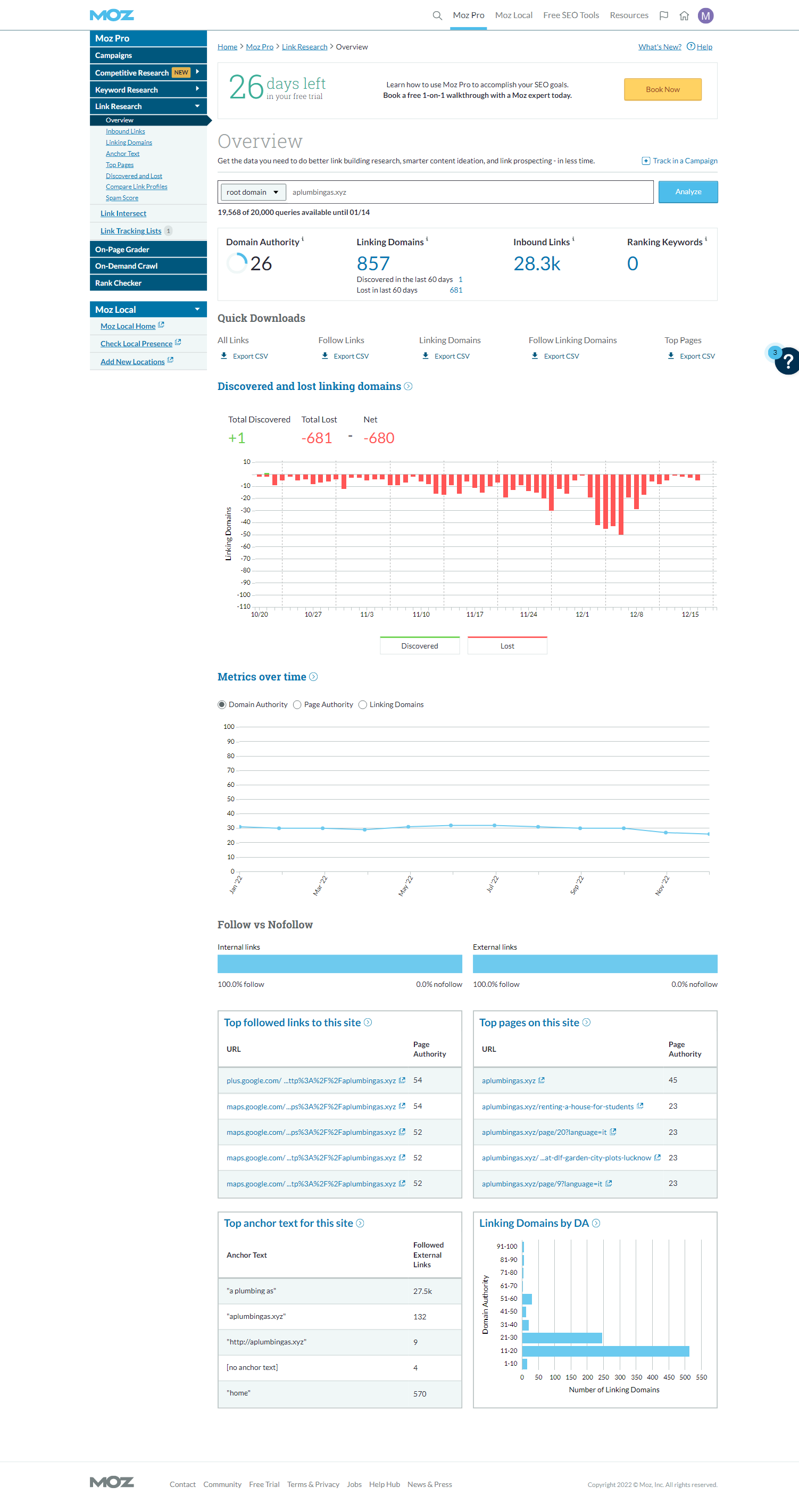Screen dimensions: 799x1512
Task: Select the Domain Authority radio button
Action: point(221,704)
